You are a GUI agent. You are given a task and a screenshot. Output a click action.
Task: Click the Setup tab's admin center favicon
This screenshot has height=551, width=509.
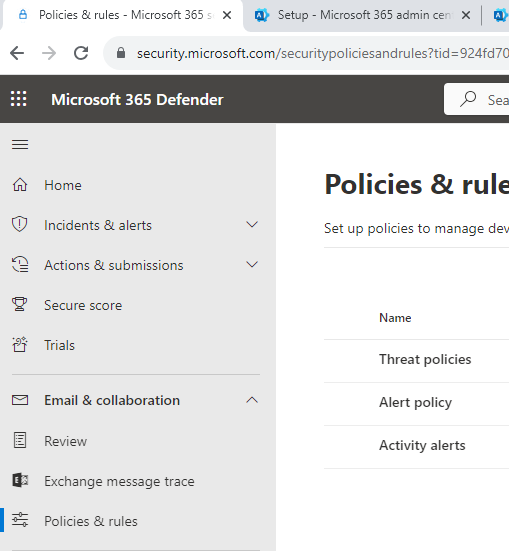coord(262,15)
